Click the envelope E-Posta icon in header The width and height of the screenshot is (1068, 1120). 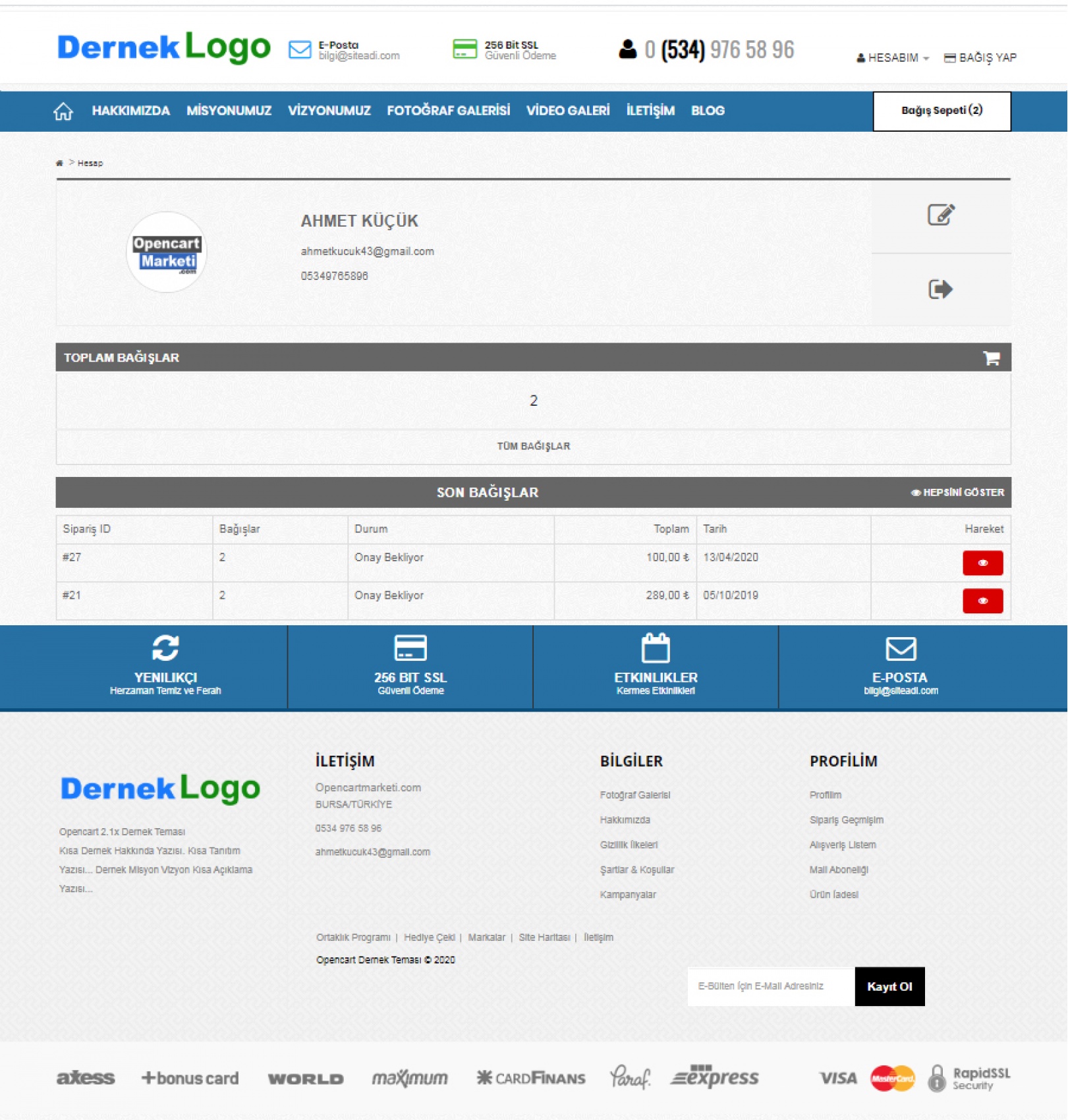(300, 50)
